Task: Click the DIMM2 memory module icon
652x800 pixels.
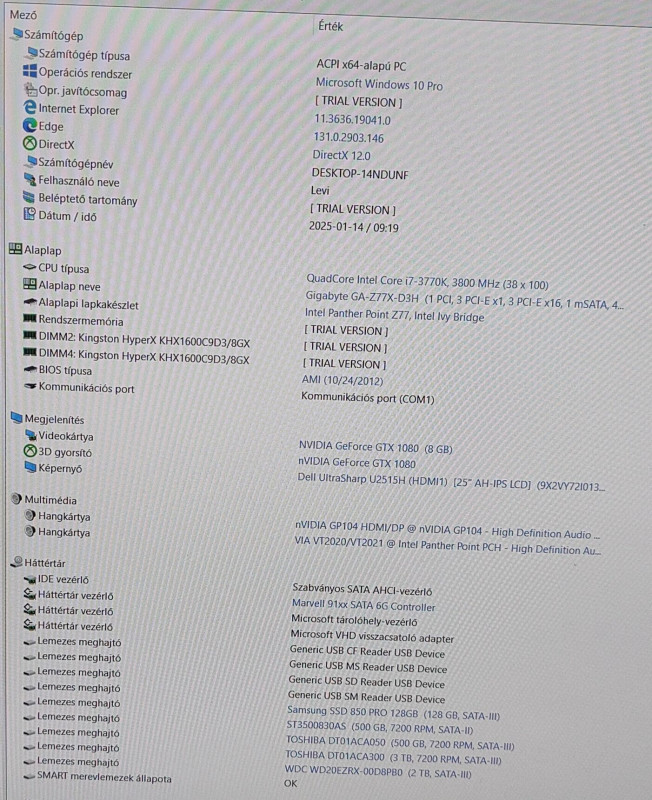Action: (30, 336)
